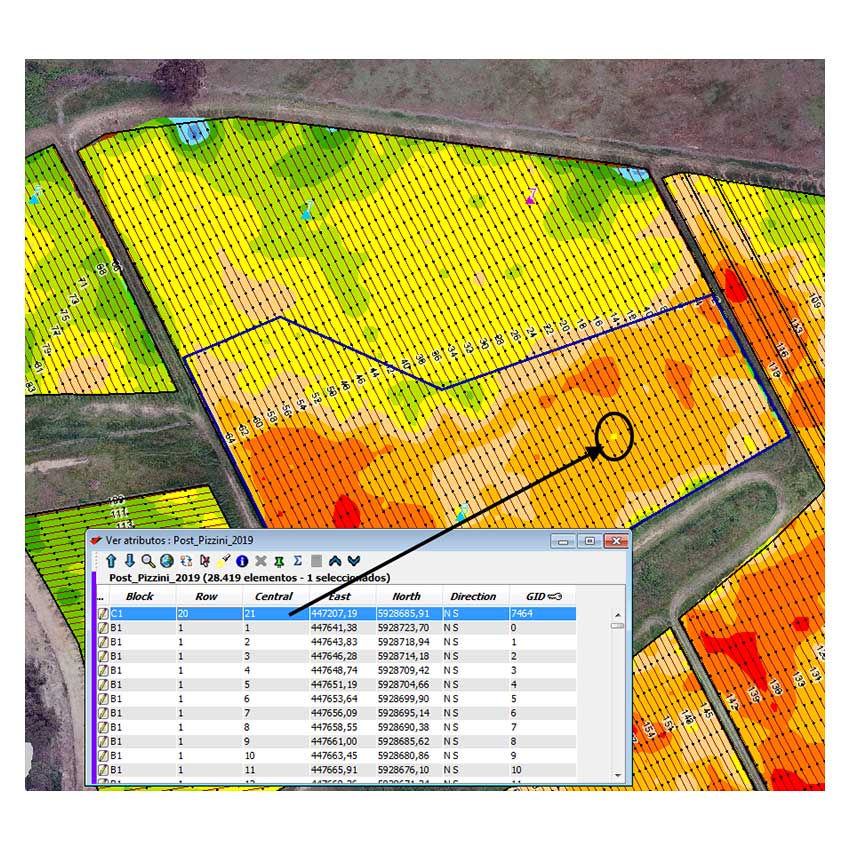Click the magnifying glass zoom icon

(148, 561)
